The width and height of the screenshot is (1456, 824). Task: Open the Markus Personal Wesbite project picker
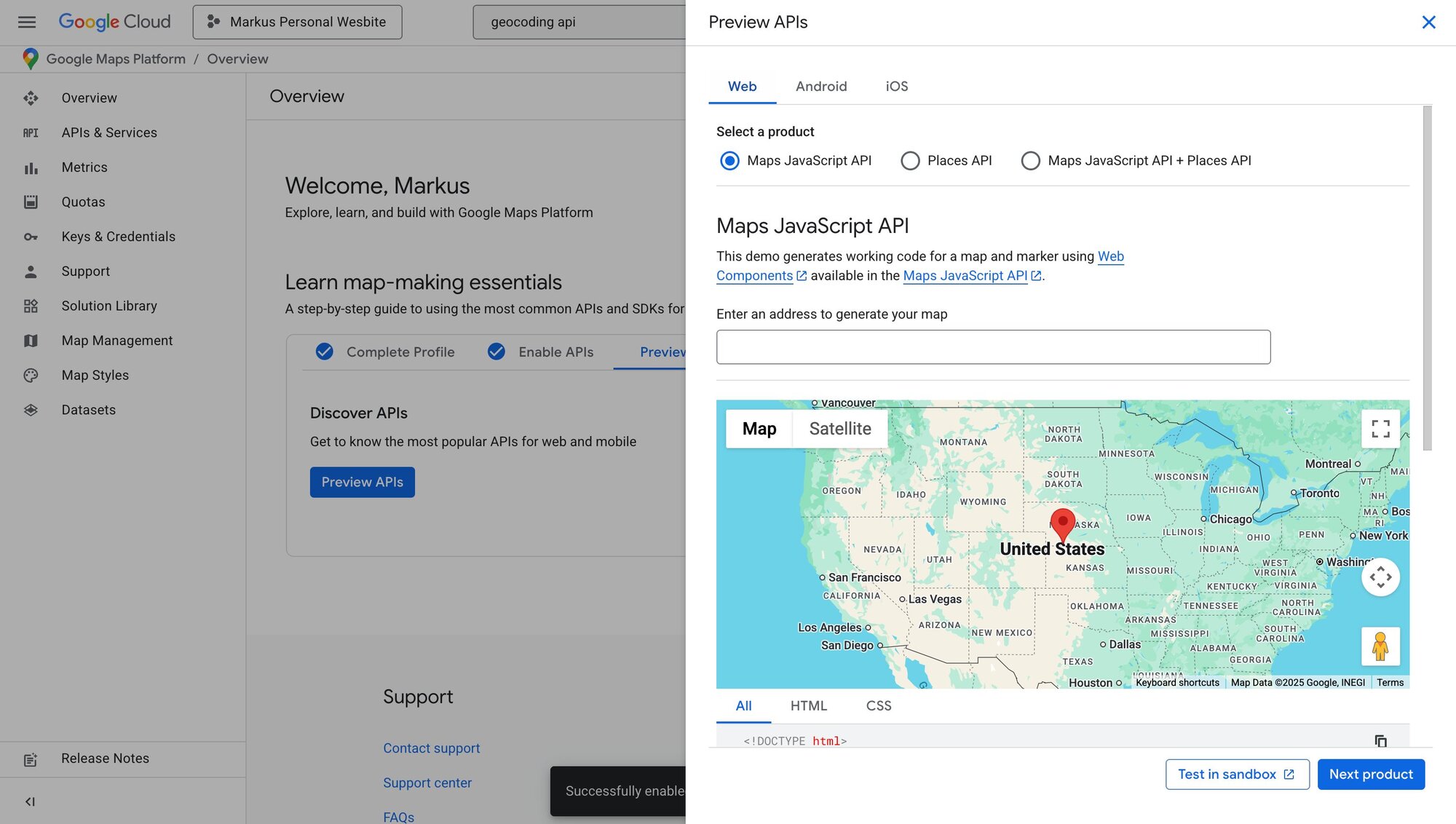tap(297, 22)
